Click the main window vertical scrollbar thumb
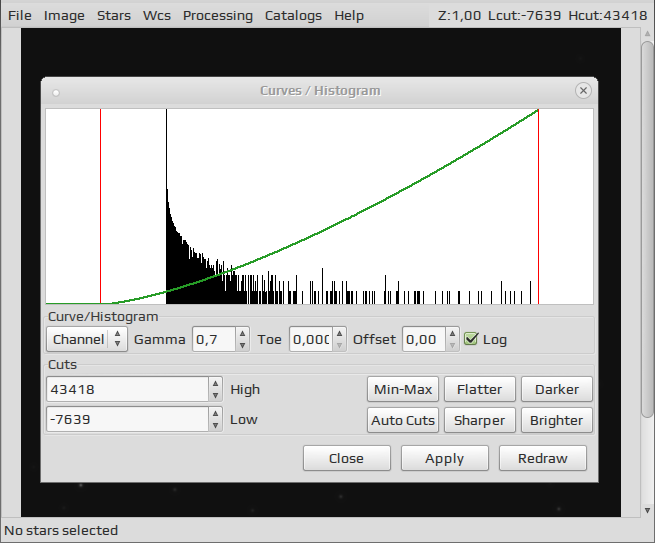This screenshot has height=543, width=655. click(647, 229)
